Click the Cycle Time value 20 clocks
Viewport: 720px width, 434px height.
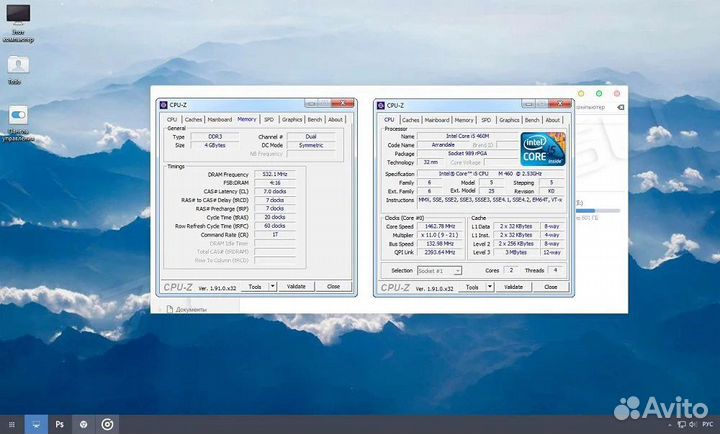(275, 217)
